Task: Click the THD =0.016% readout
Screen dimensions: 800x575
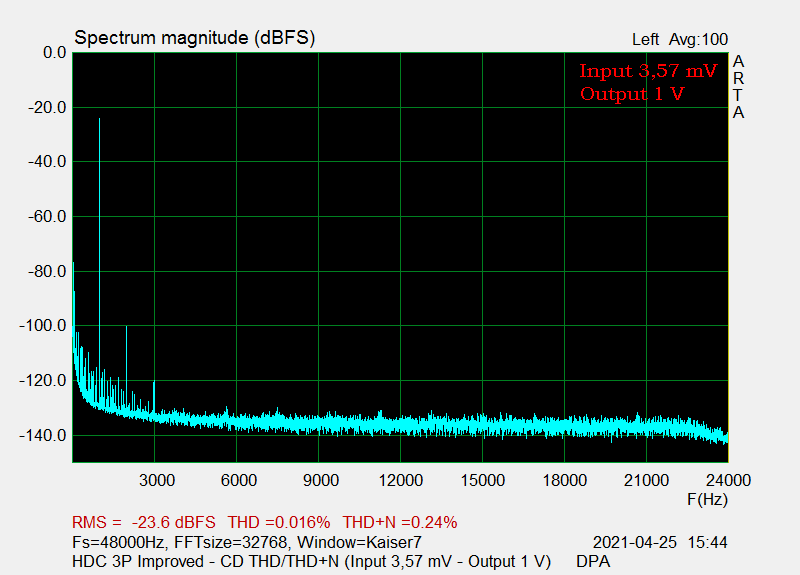Action: point(279,522)
